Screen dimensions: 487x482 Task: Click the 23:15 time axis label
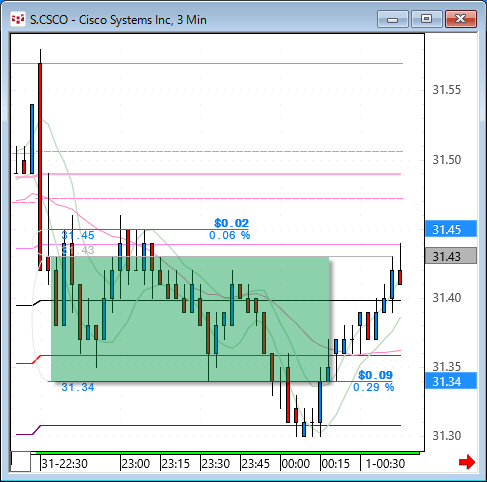click(x=176, y=464)
